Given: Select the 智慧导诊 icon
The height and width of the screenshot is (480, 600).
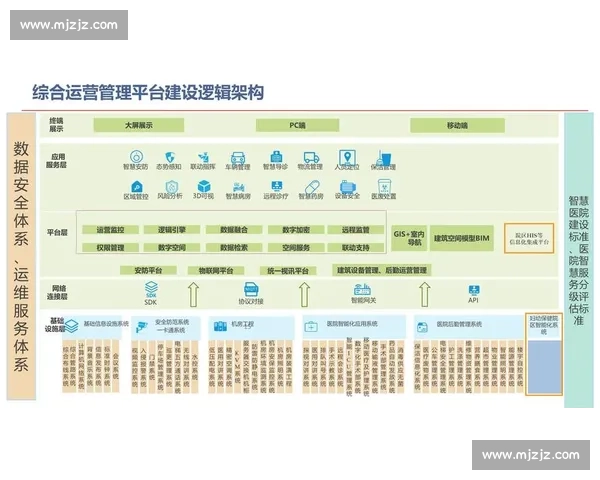Looking at the screenshot, I should [x=276, y=156].
